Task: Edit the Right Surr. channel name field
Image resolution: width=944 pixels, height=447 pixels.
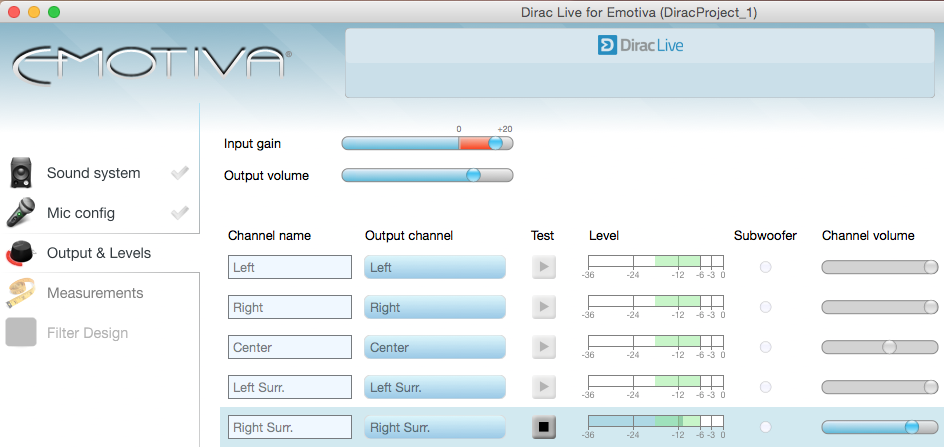Action: tap(290, 427)
